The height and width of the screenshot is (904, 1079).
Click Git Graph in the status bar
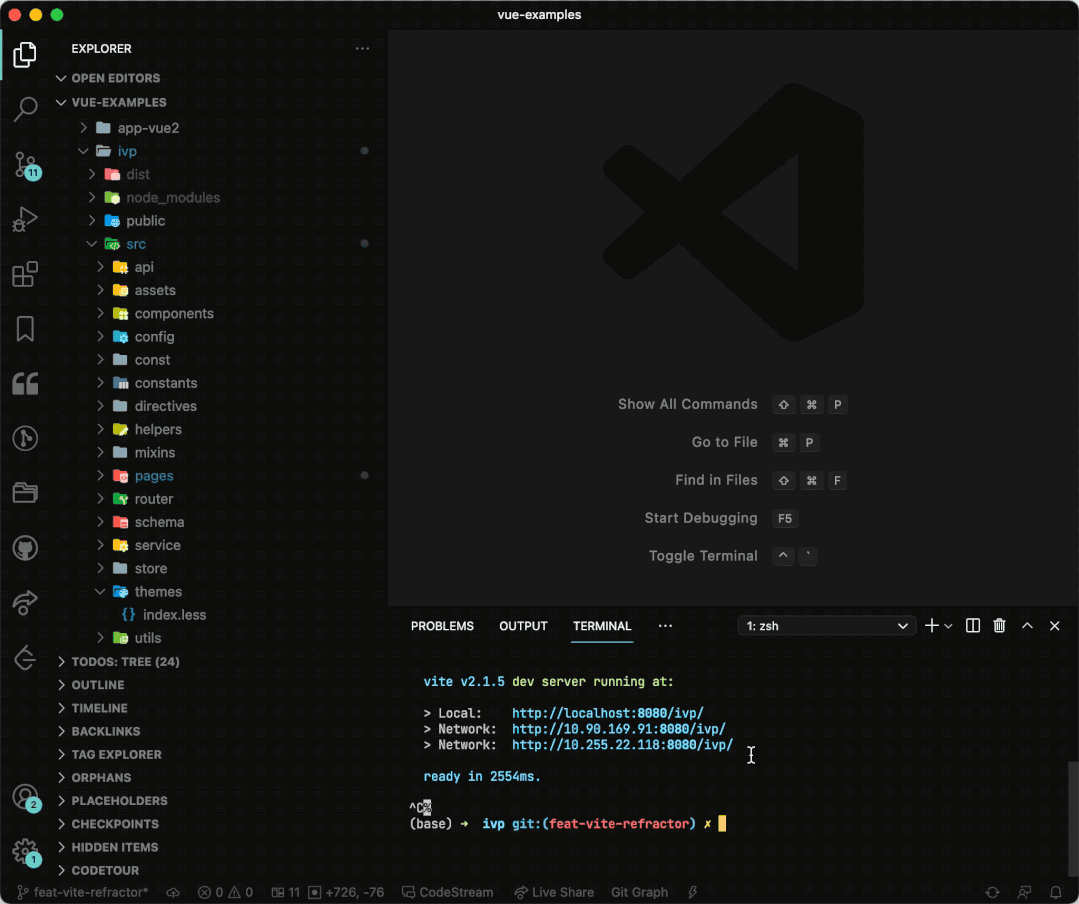click(x=639, y=892)
